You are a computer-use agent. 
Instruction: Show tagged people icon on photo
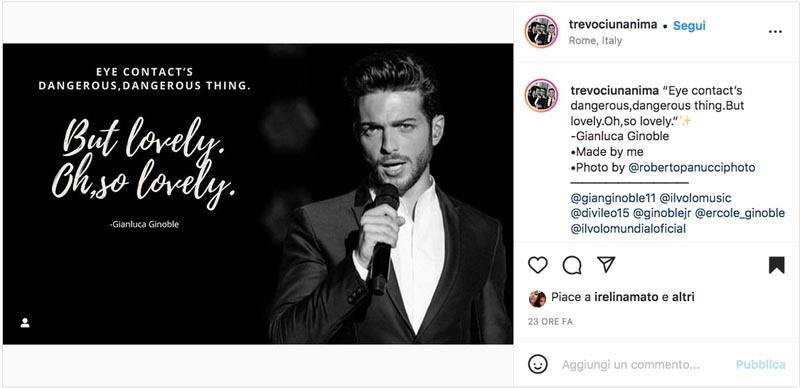(x=25, y=323)
